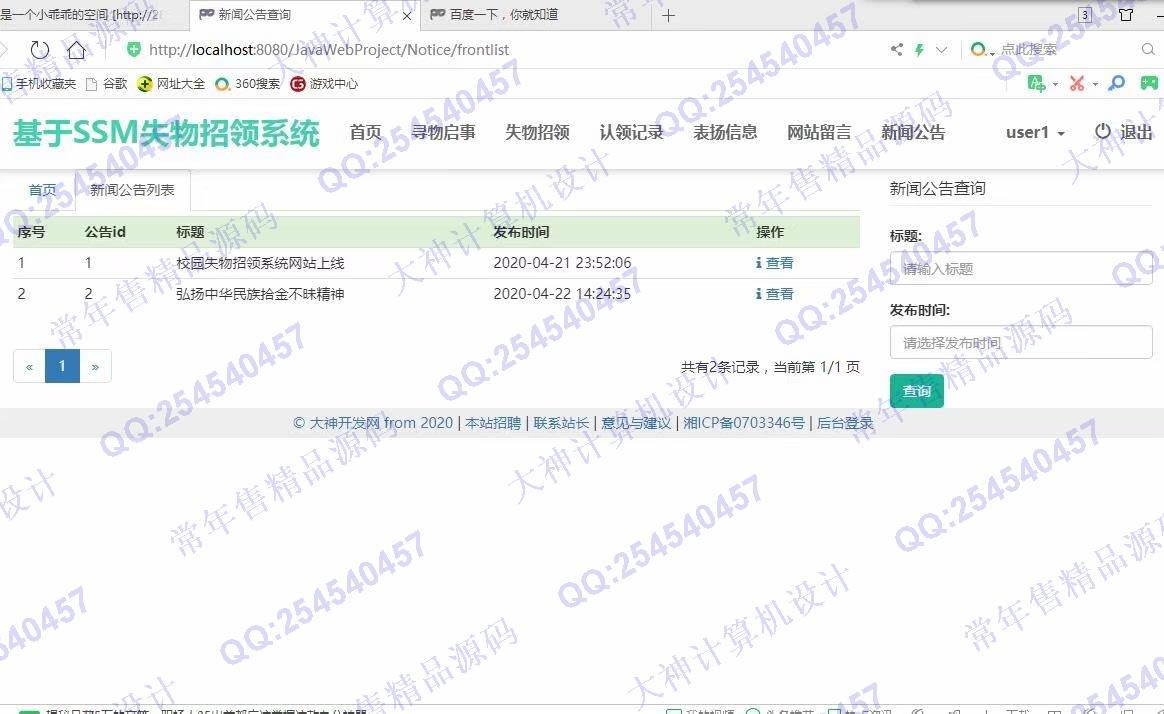The width and height of the screenshot is (1164, 714).
Task: Open a new browser tab with plus icon
Action: [669, 15]
